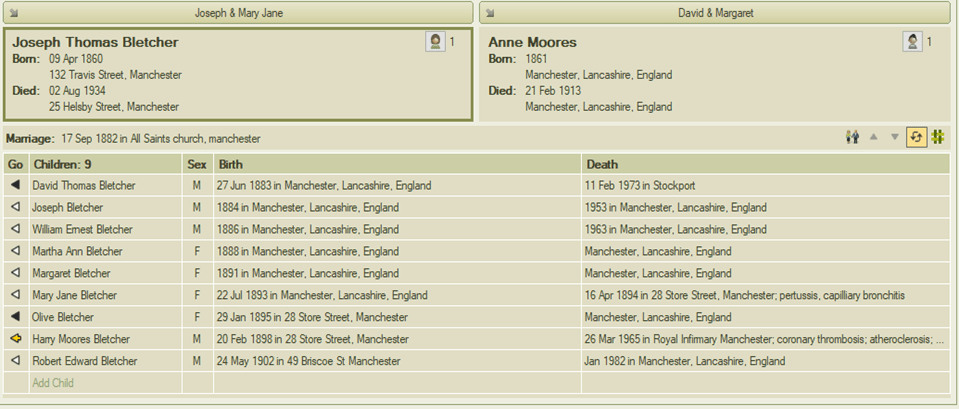959x409 pixels.
Task: Open Joseph Thomas Bletcher's media icon
Action: click(435, 42)
